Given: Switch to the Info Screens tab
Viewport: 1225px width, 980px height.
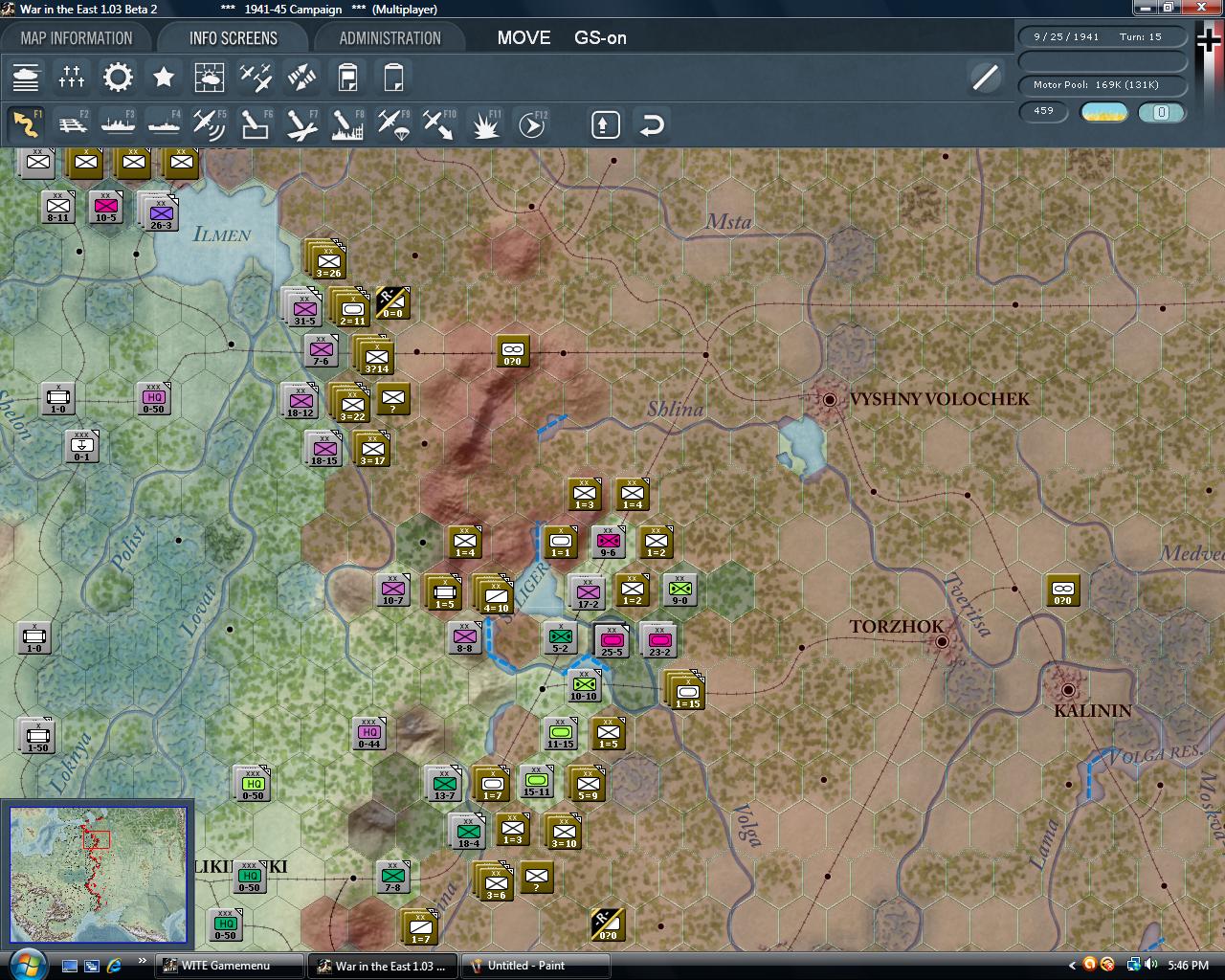Looking at the screenshot, I should pos(234,38).
